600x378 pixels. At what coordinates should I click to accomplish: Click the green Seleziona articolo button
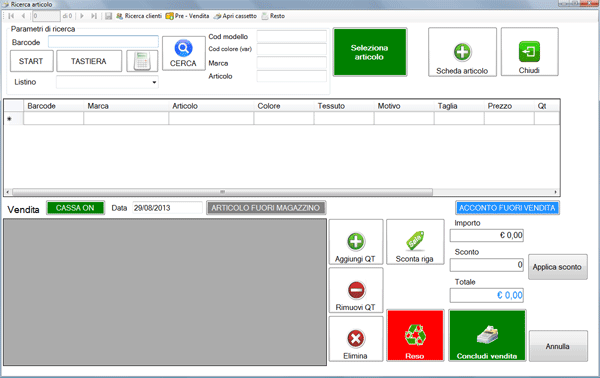click(x=370, y=52)
